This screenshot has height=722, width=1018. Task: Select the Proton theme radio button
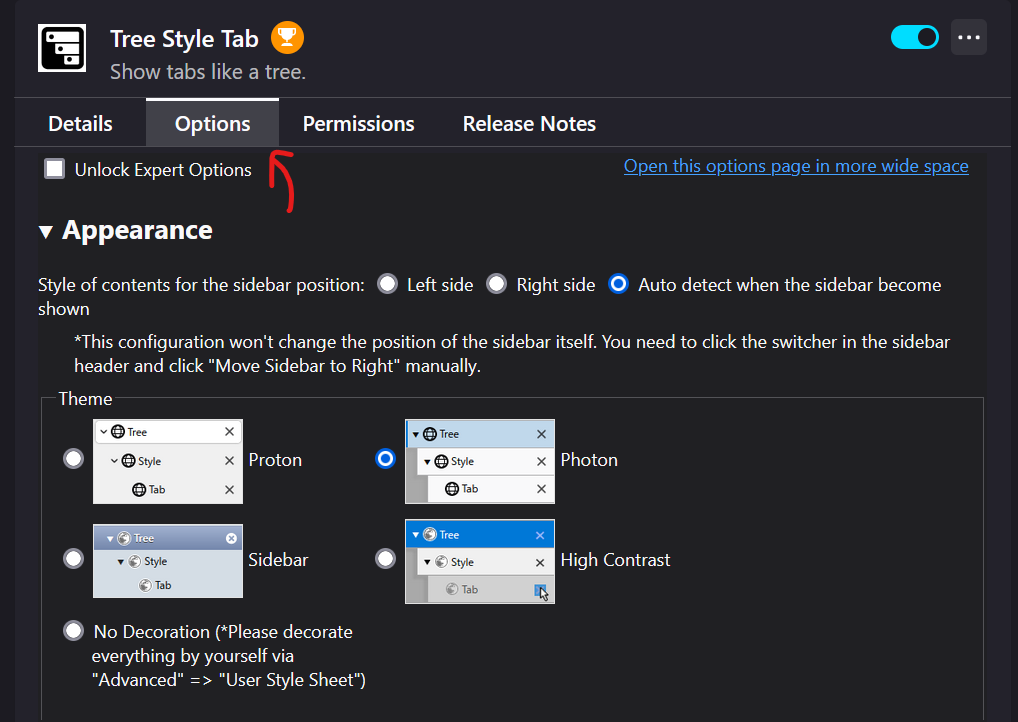pyautogui.click(x=73, y=459)
